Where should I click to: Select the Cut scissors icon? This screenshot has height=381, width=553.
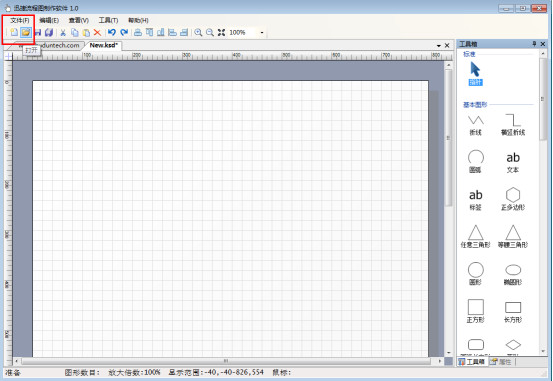pyautogui.click(x=63, y=33)
